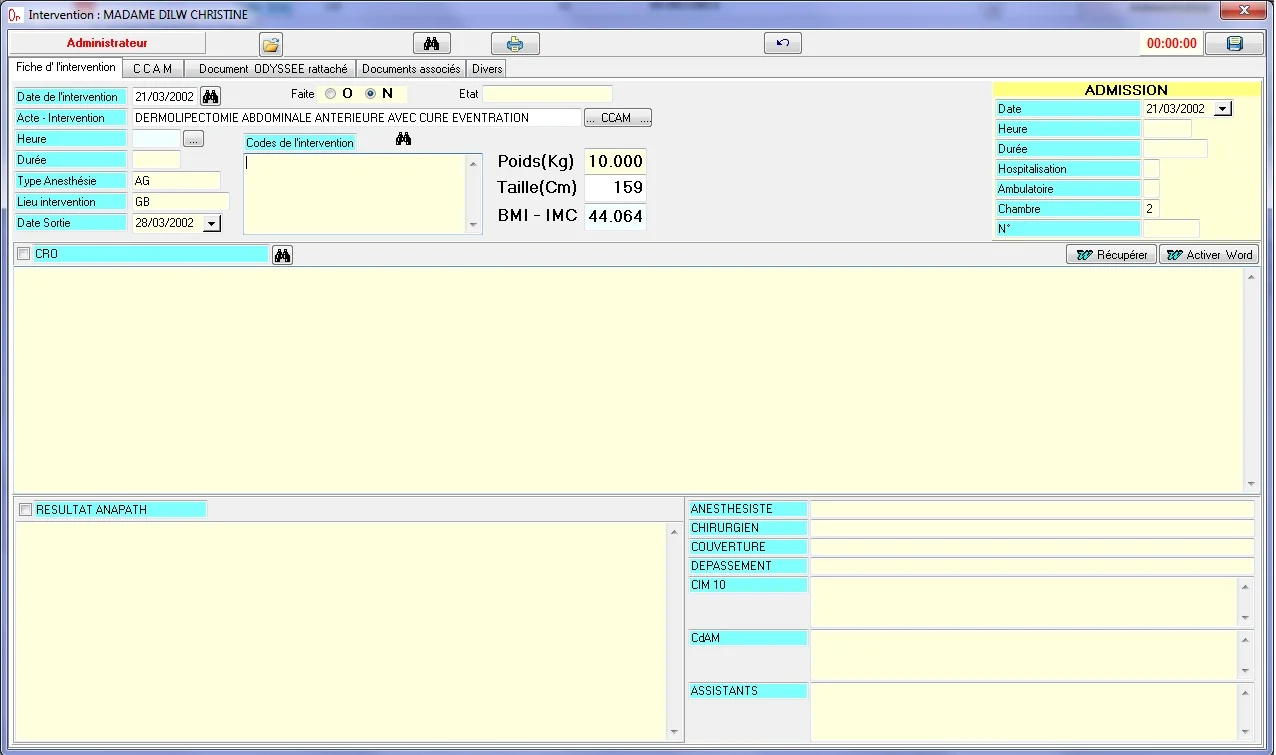1276x755 pixels.
Task: Click the Acte - Intervention text field
Action: 356,118
